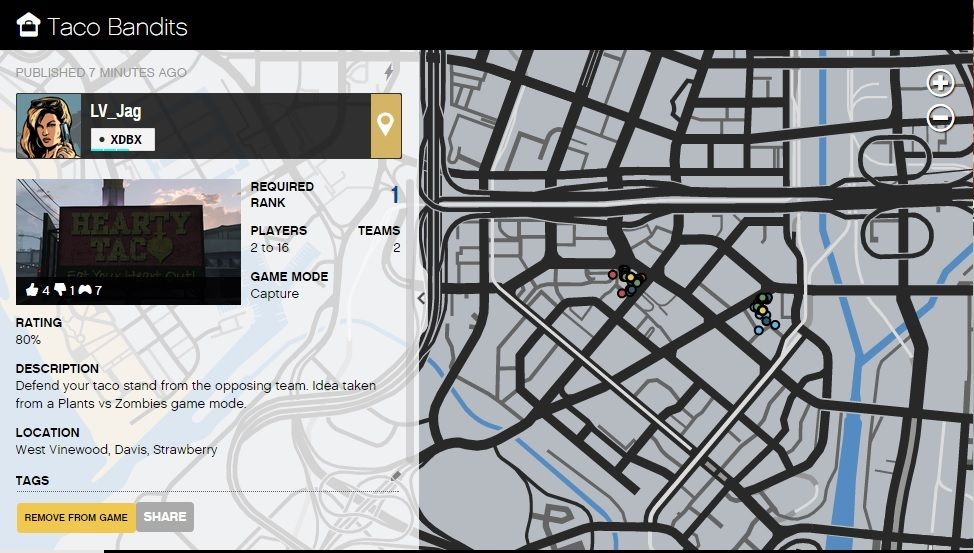Select the lone red marker left of west cluster
The width and height of the screenshot is (974, 553).
coord(613,274)
